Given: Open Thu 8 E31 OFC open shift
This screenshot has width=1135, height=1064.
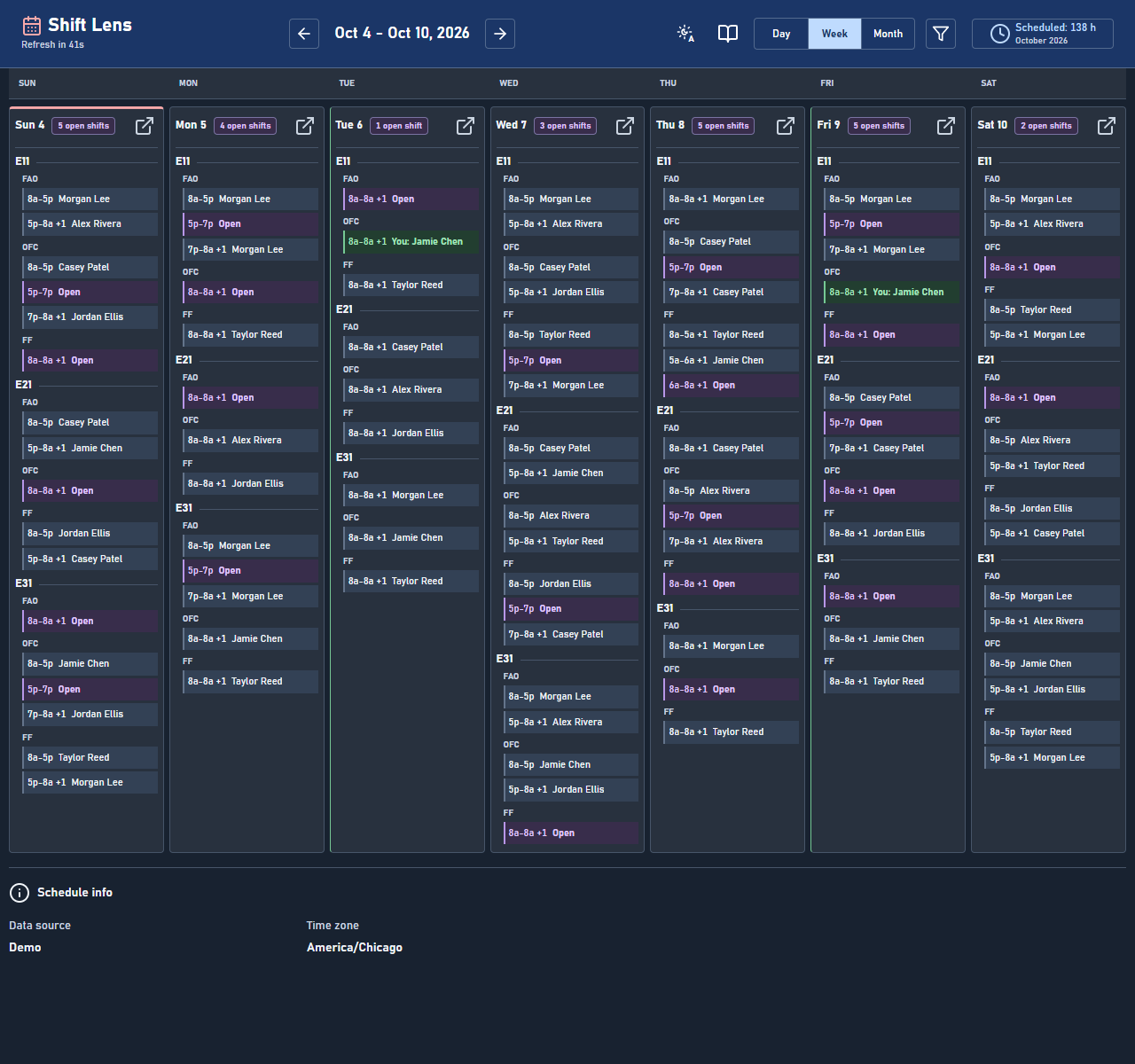Looking at the screenshot, I should click(732, 690).
